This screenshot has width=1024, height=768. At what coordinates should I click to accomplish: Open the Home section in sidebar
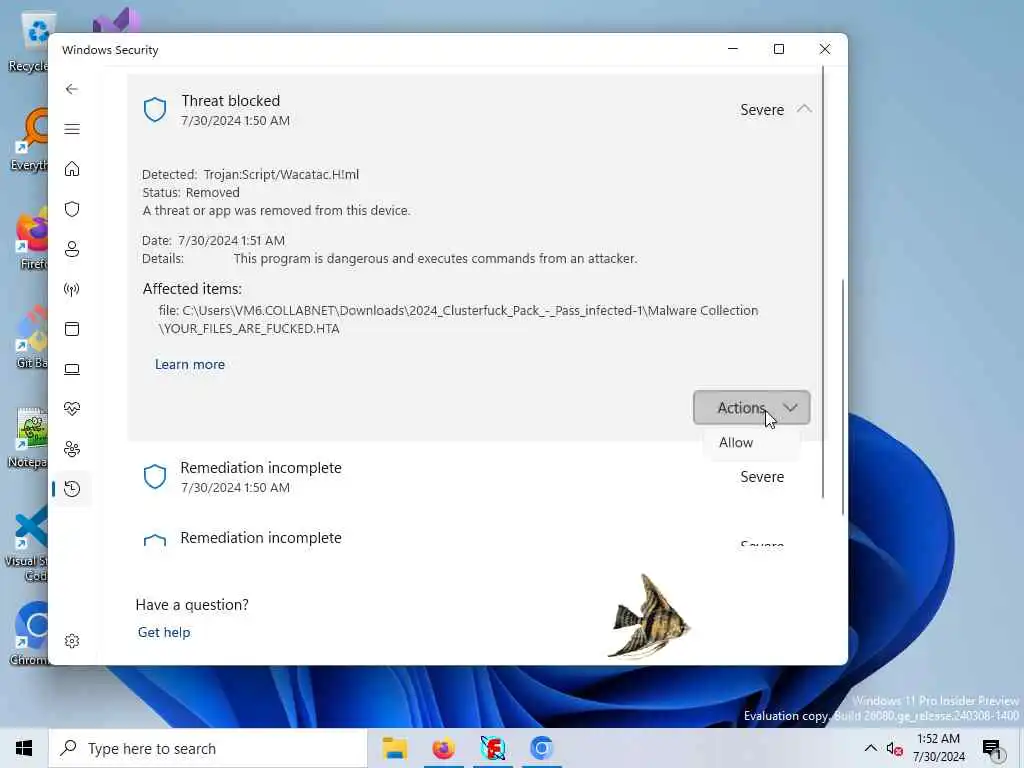coord(72,169)
